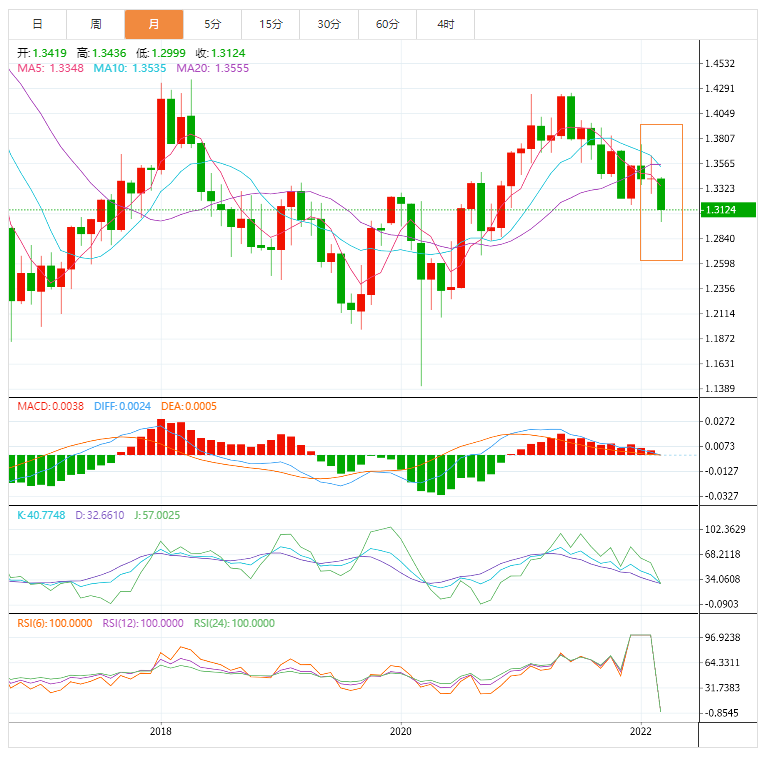771x757 pixels.
Task: Show the 60分 interval chart
Action: pos(387,24)
